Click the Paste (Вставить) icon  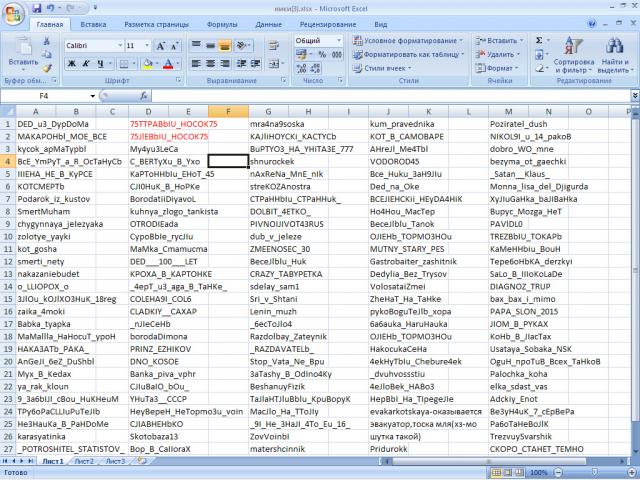click(x=22, y=50)
